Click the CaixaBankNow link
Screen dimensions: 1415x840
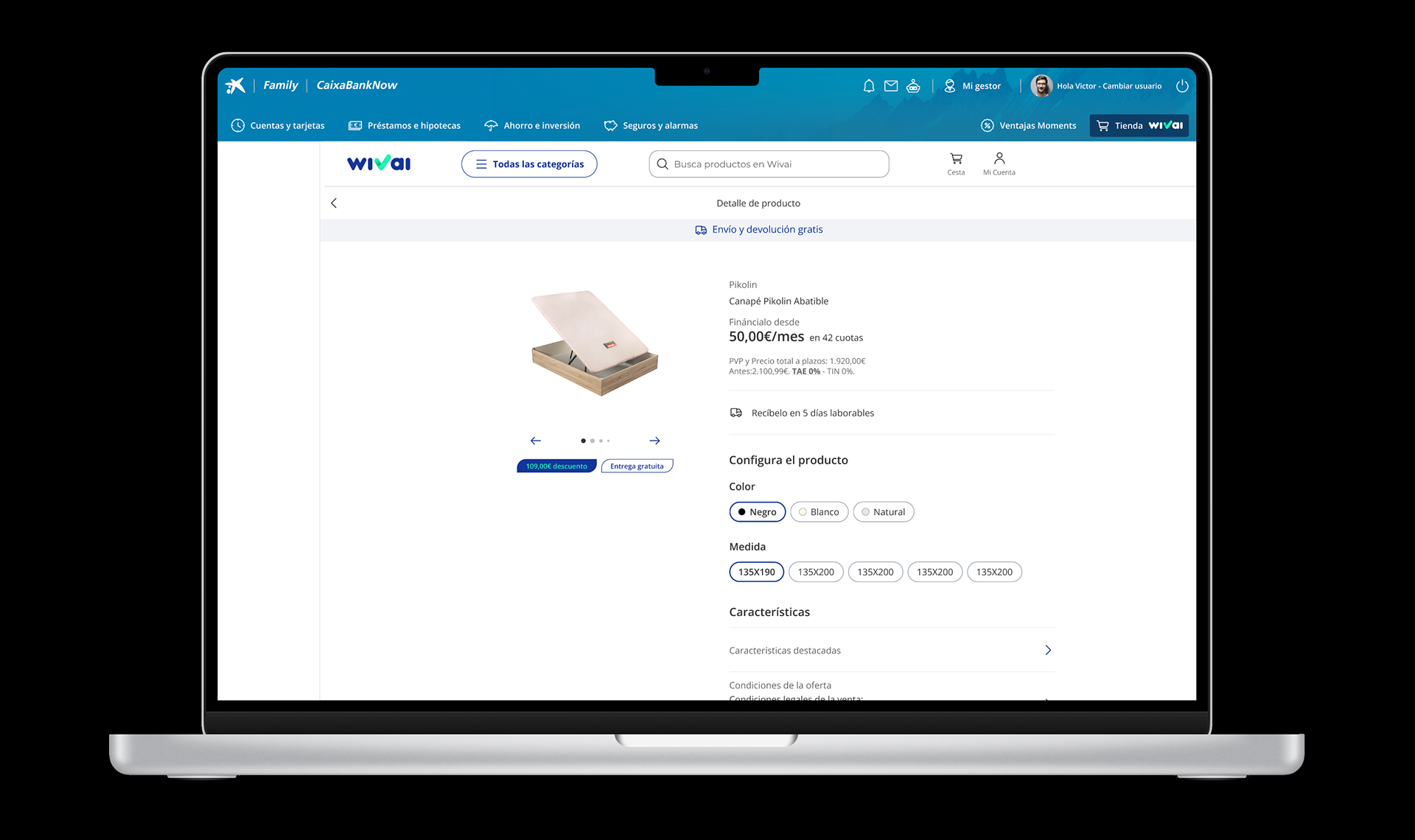click(357, 85)
